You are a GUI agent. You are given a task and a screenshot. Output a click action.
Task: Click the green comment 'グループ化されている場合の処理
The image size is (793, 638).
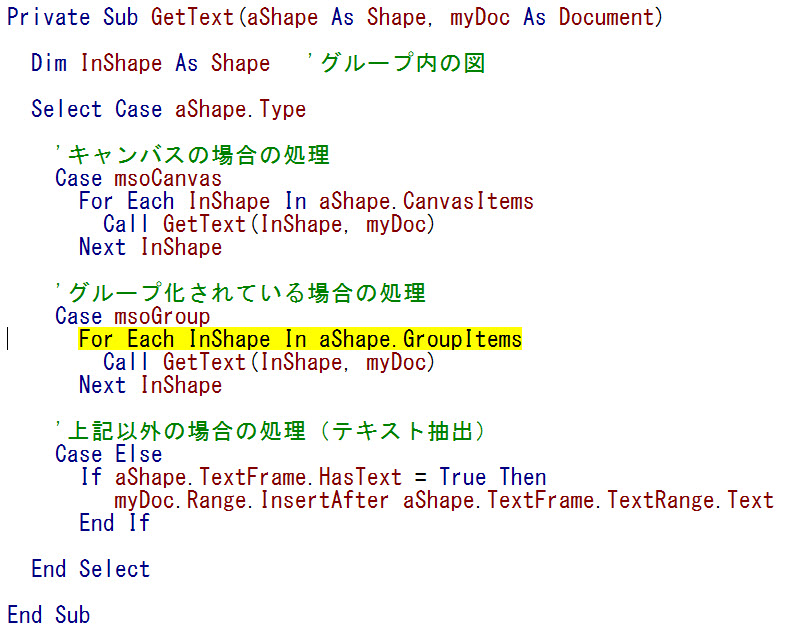click(x=240, y=294)
